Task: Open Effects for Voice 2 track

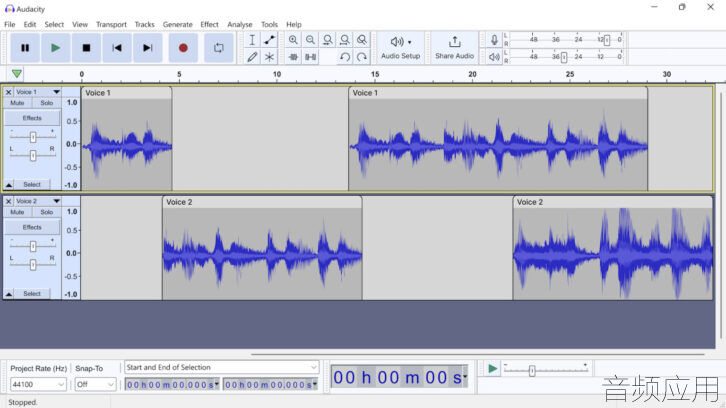Action: click(x=32, y=227)
